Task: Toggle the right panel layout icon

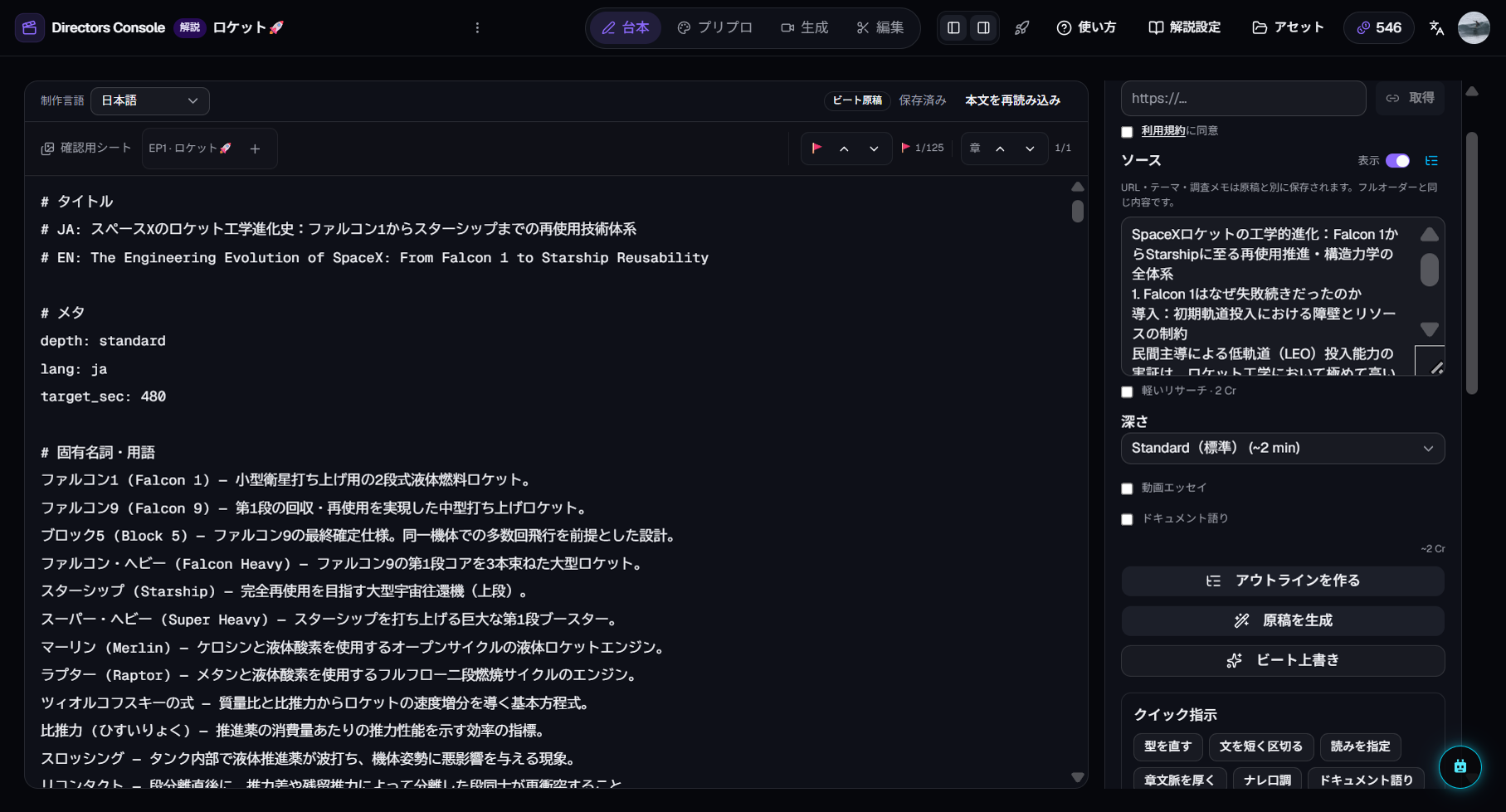Action: (x=983, y=27)
